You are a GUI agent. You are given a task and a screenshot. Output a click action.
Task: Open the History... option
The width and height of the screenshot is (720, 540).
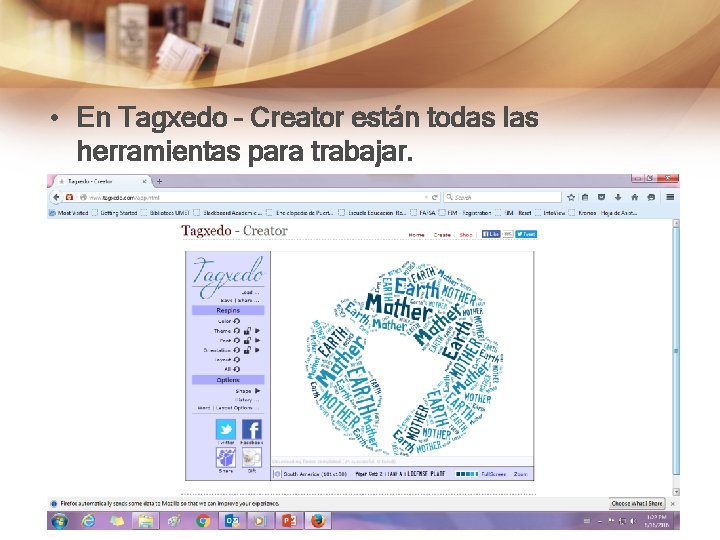coord(247,400)
